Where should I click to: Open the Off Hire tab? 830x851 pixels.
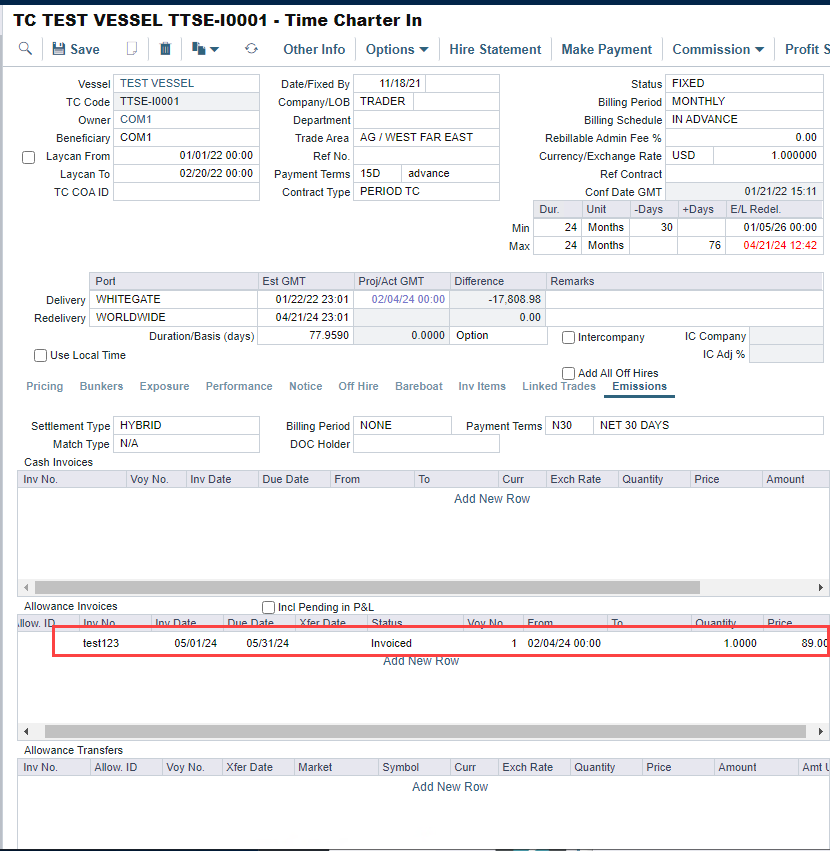[x=358, y=386]
